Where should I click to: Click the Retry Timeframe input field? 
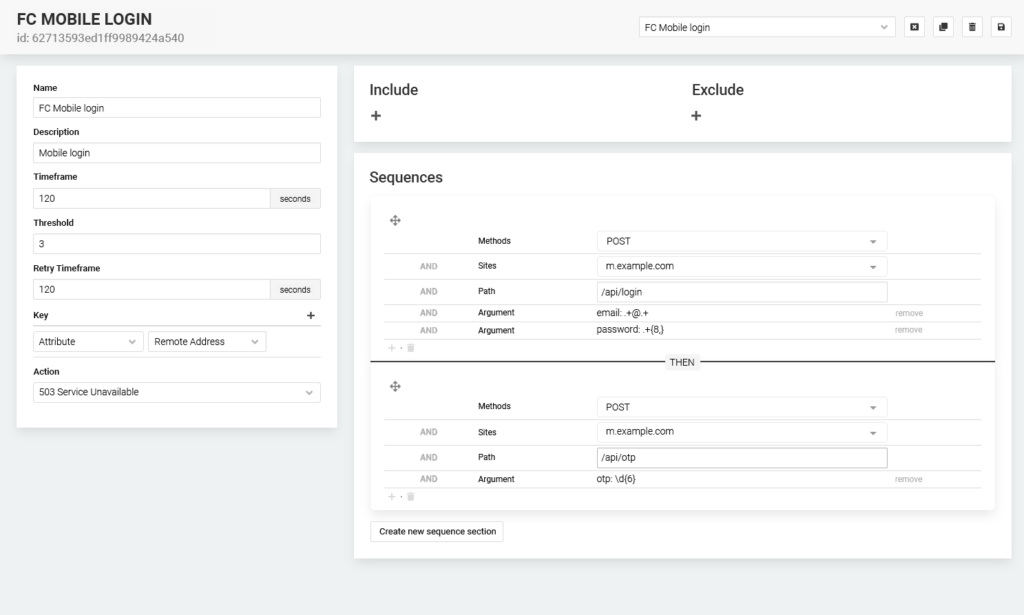152,289
